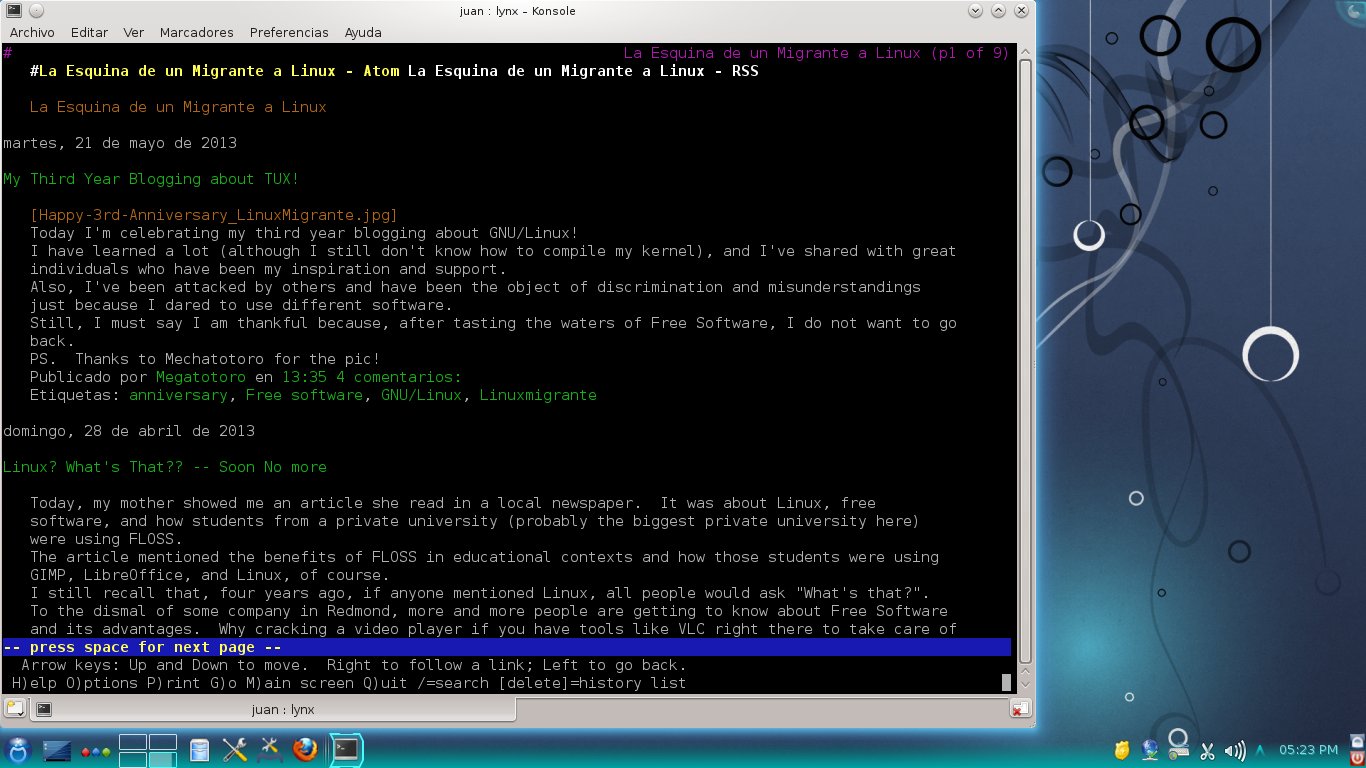Toggle keep-on-all-desktops pin in titlebar
The width and height of the screenshot is (1366, 768).
tap(36, 11)
